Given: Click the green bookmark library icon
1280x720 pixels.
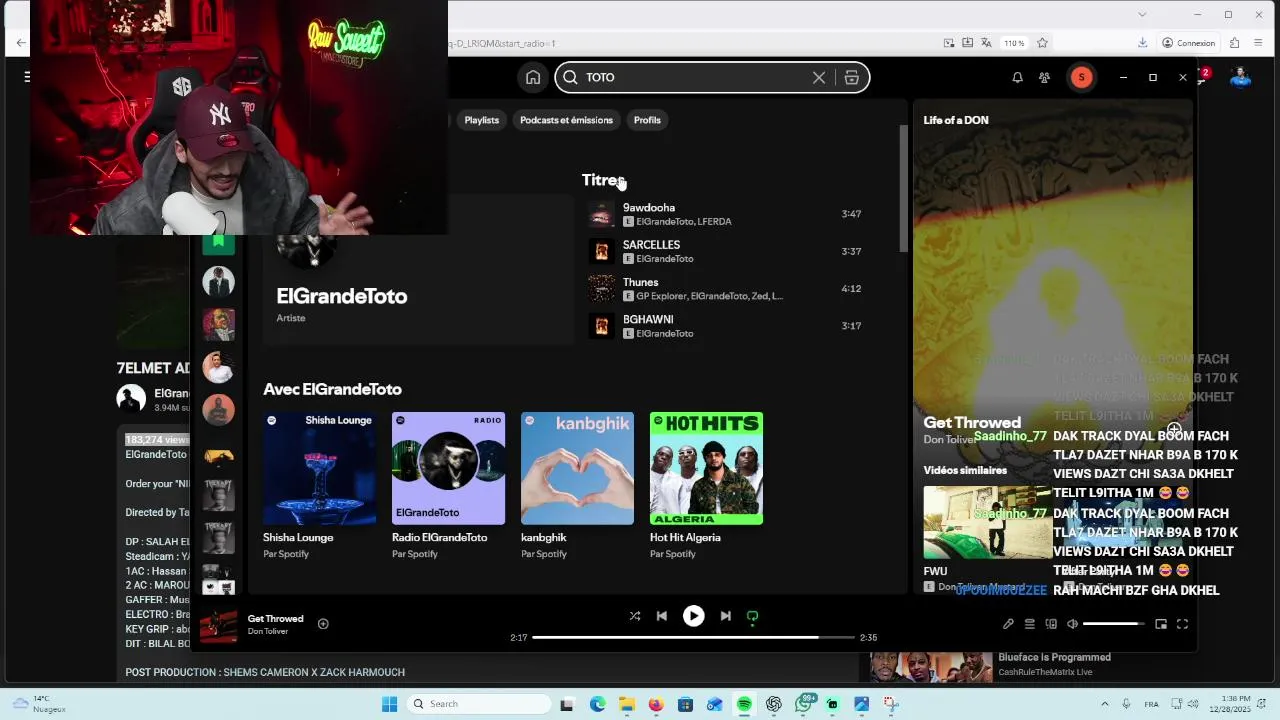Looking at the screenshot, I should (218, 241).
